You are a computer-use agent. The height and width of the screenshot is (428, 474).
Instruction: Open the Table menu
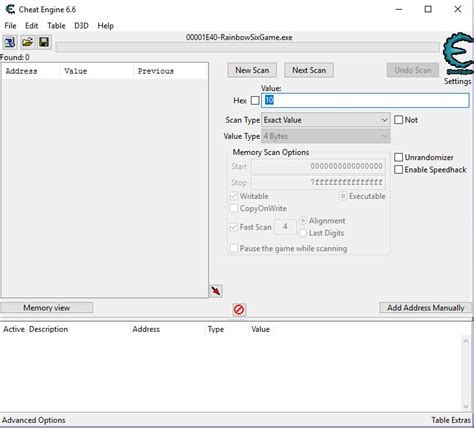pyautogui.click(x=56, y=26)
